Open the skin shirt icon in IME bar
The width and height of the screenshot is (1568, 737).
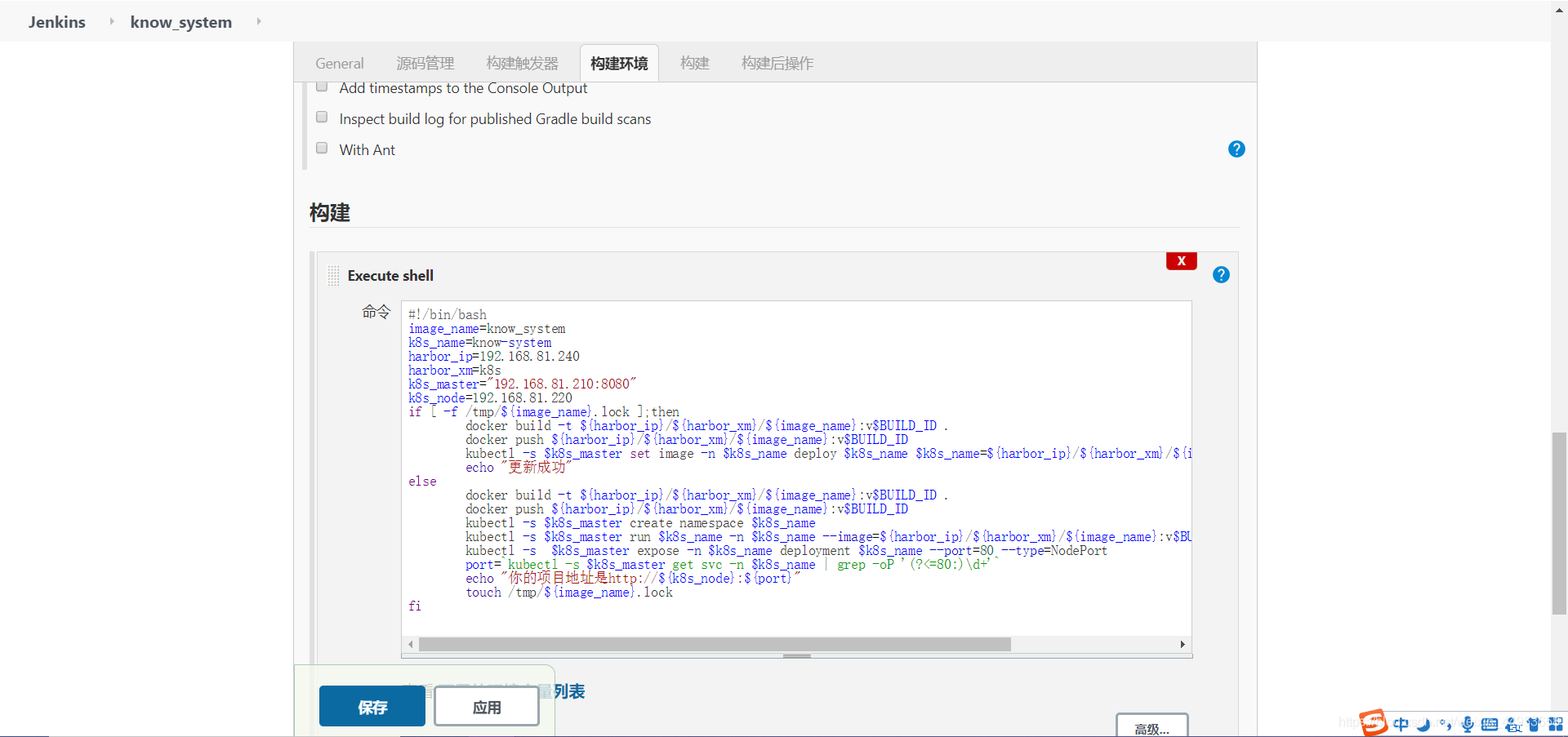[x=1534, y=724]
